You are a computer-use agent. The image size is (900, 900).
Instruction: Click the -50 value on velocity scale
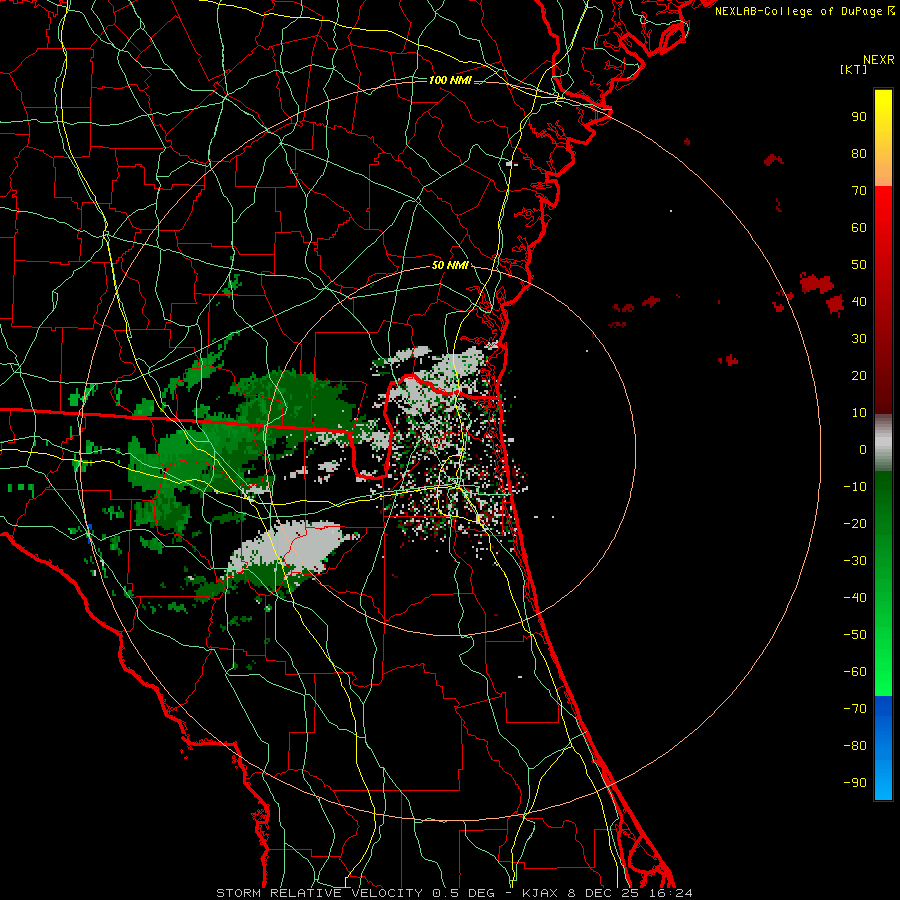(855, 635)
